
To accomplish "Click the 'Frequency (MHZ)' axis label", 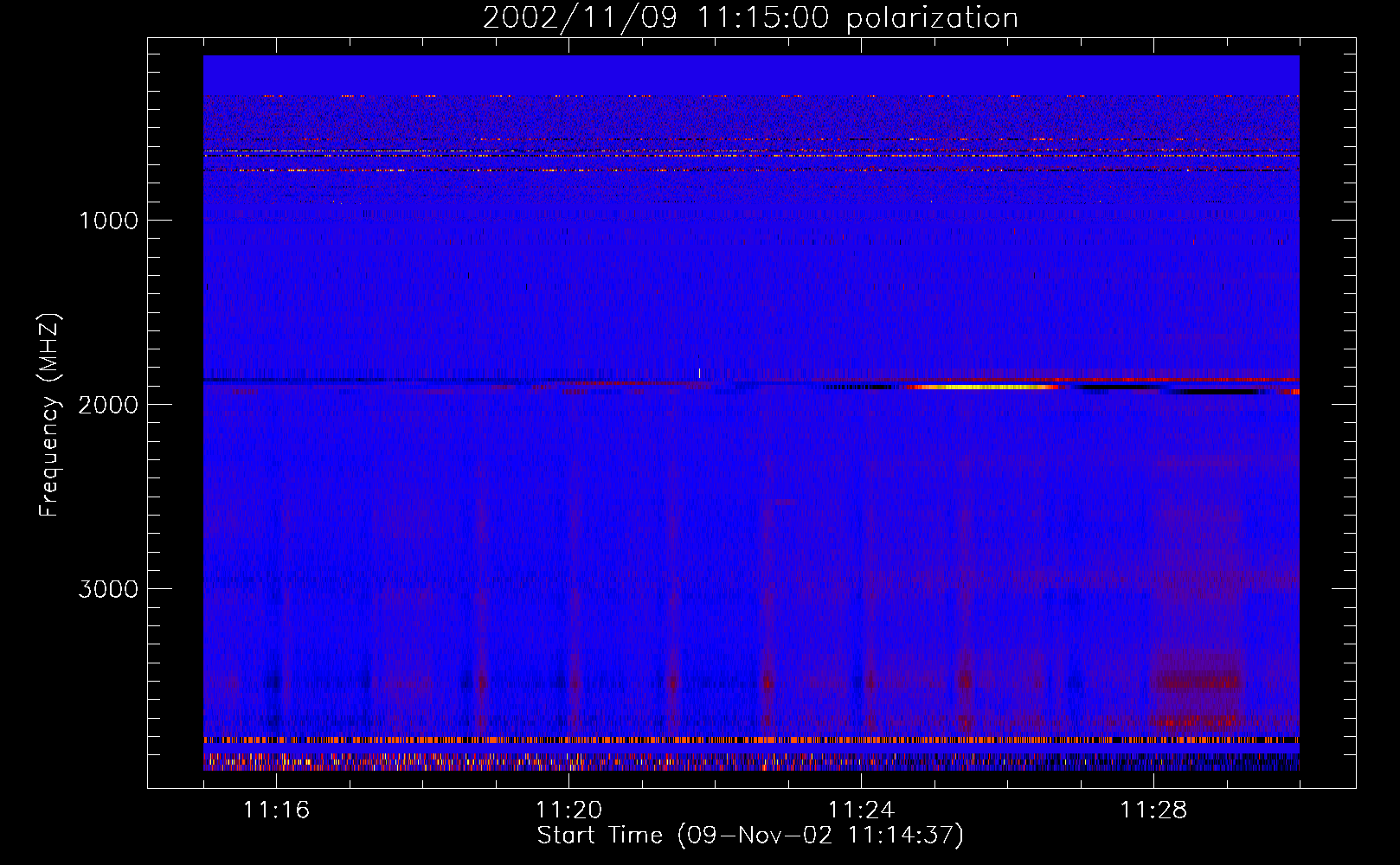I will click(49, 415).
